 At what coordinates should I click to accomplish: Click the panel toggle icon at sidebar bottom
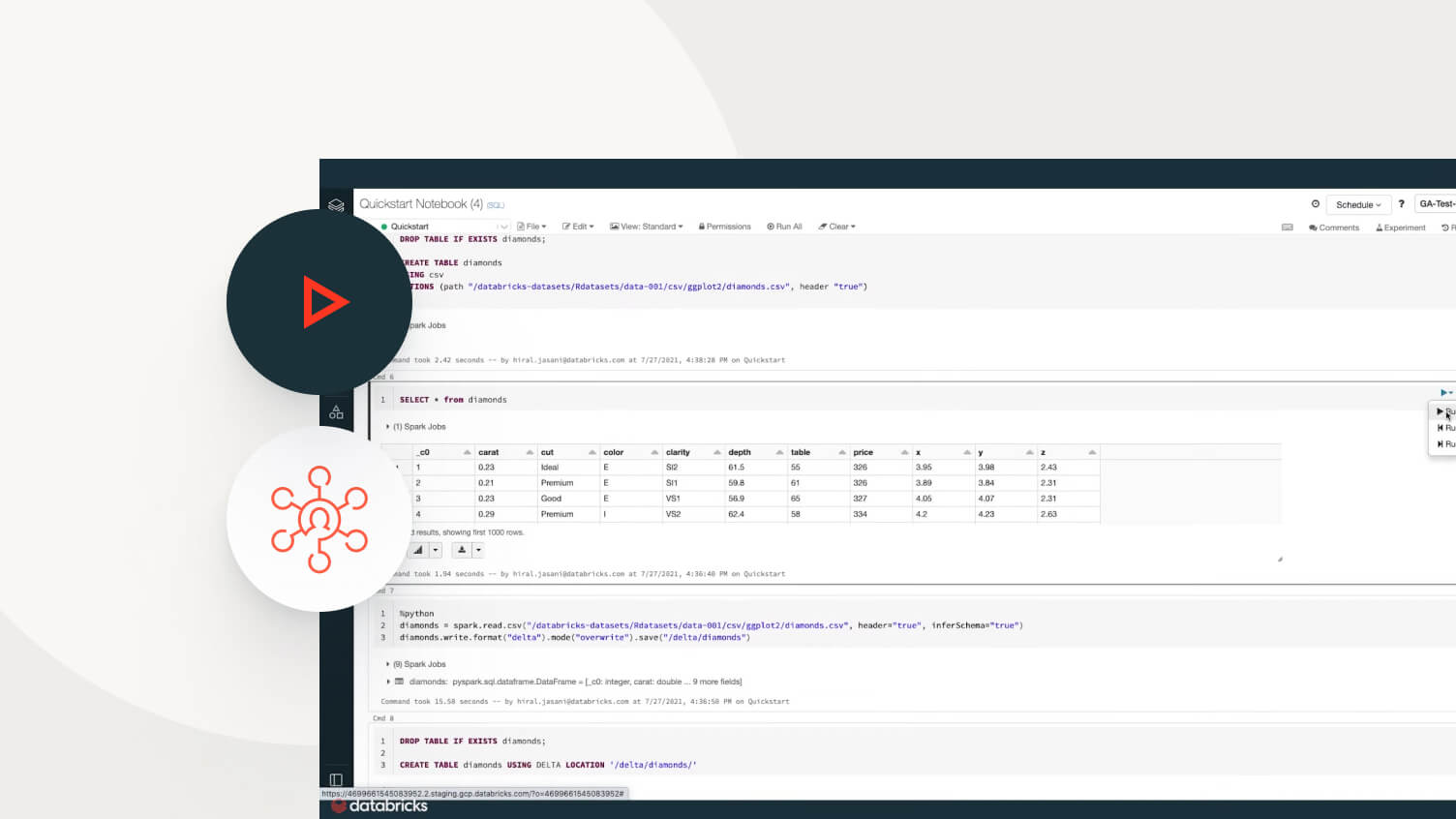(336, 779)
